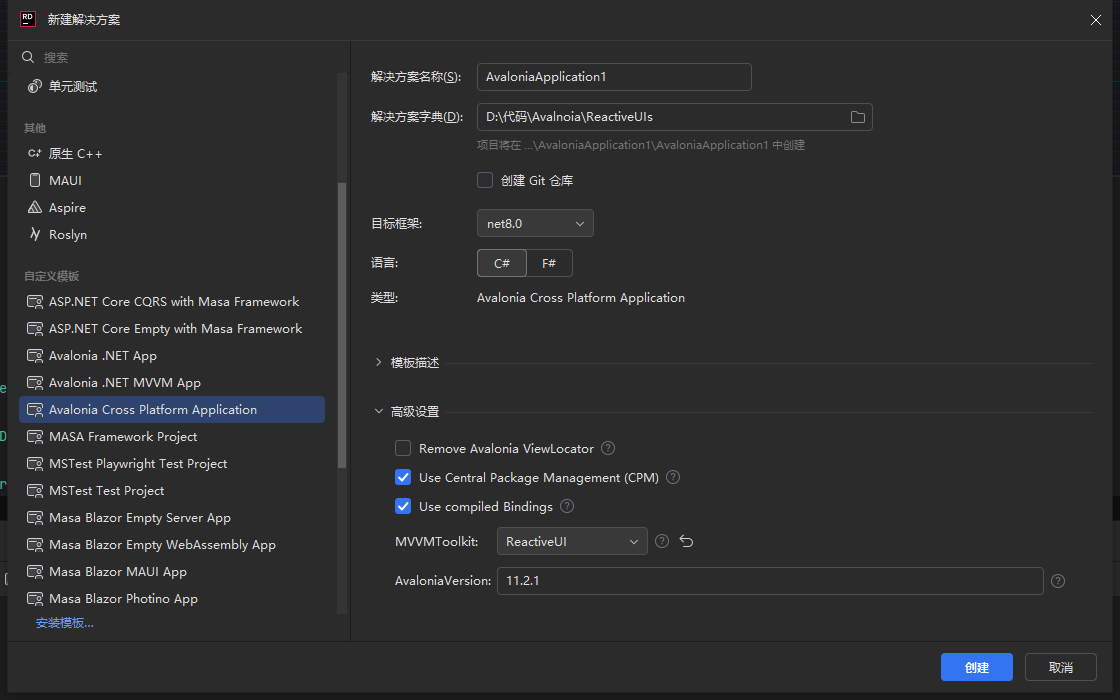Select Avalonia .NET MVVM App template

tap(172, 383)
